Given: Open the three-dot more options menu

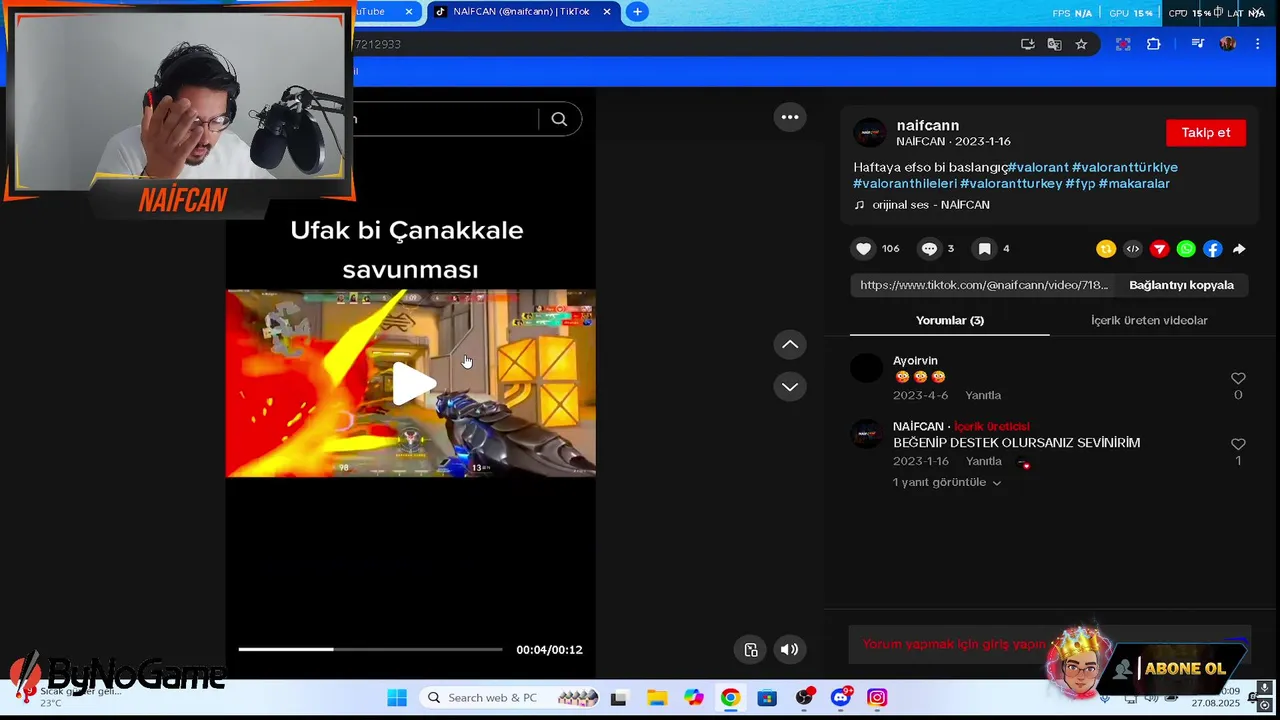Looking at the screenshot, I should (x=790, y=117).
